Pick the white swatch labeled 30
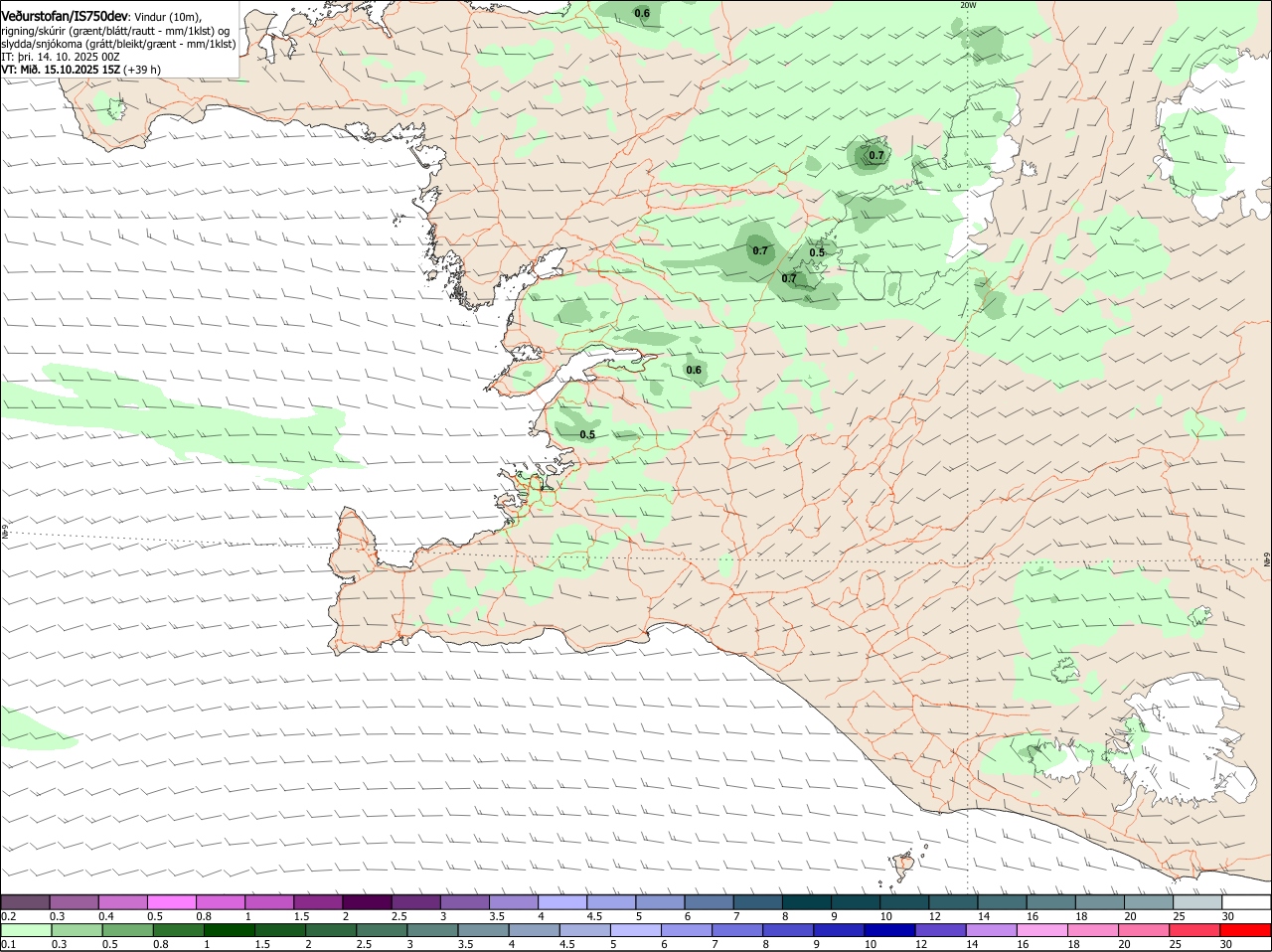This screenshot has height=952, width=1272. [x=1246, y=901]
